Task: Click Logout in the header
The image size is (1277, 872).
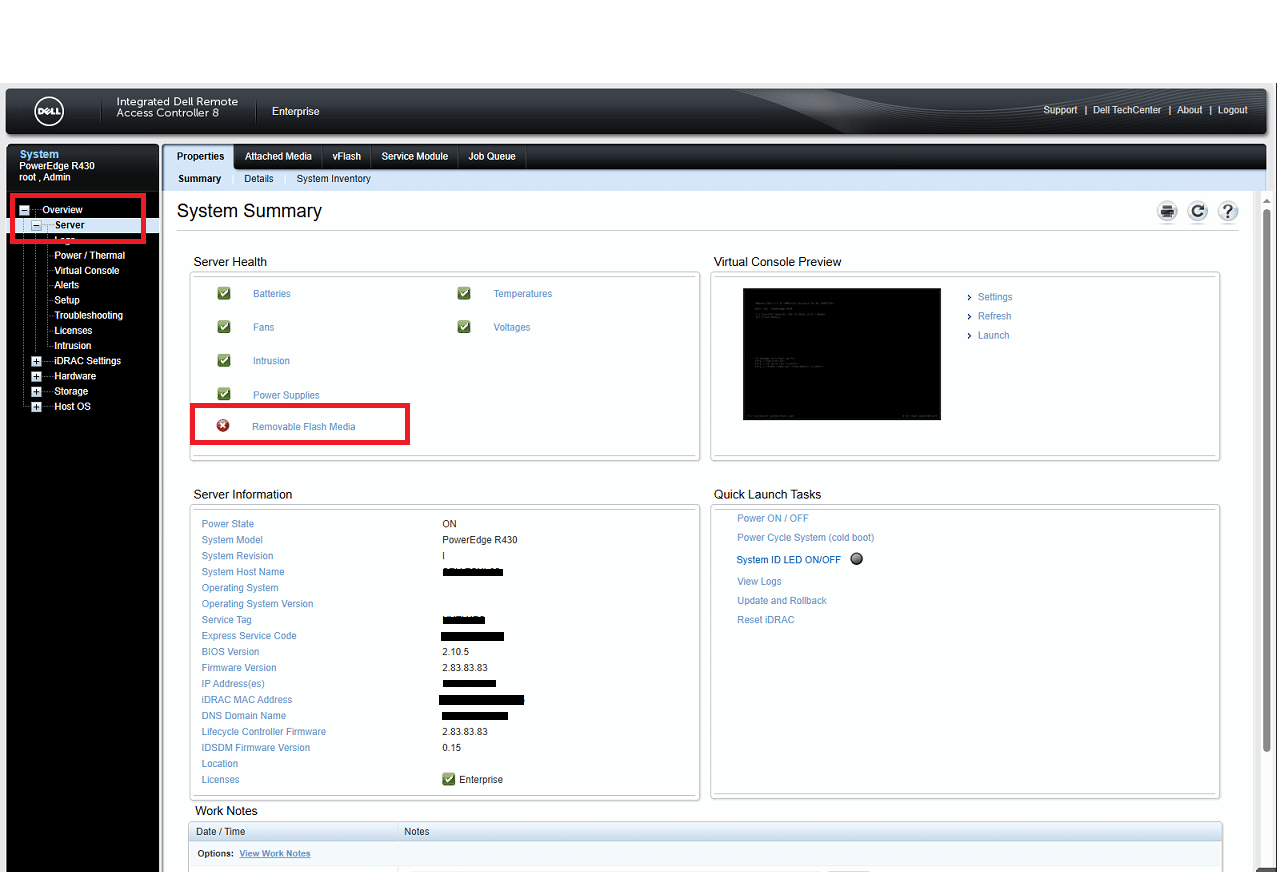Action: coord(1232,110)
